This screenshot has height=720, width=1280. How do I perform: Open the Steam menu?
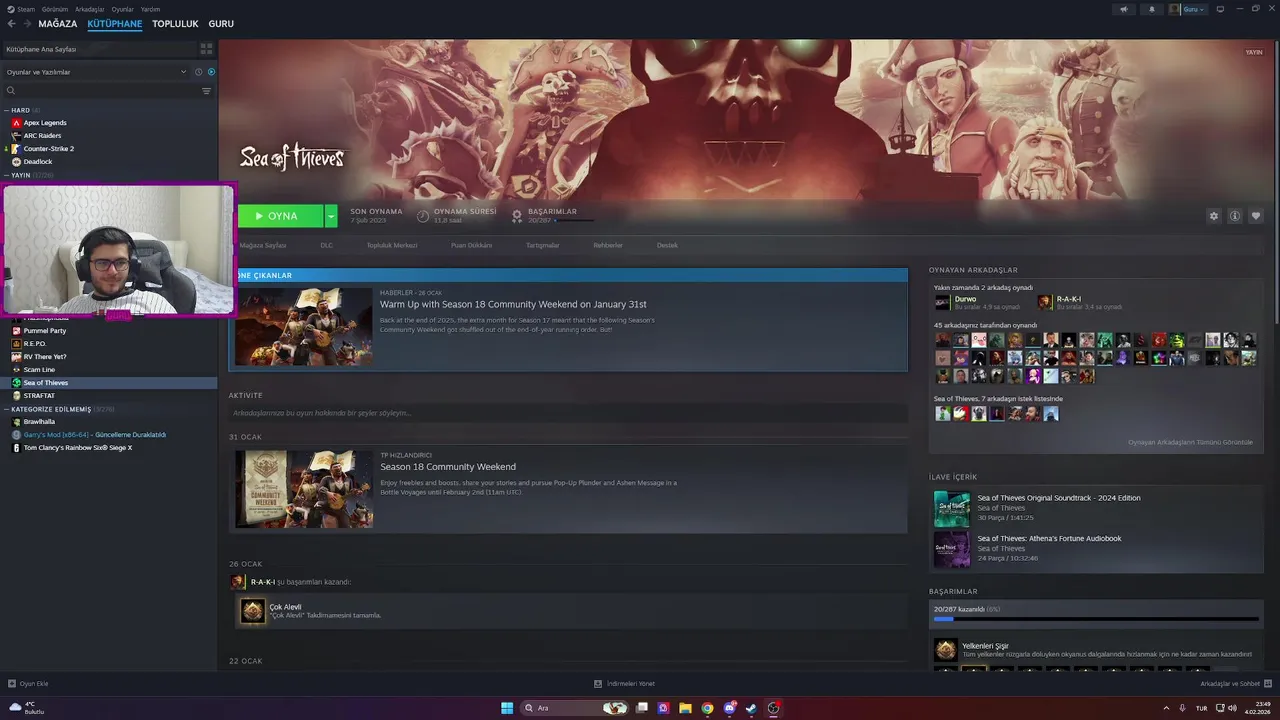tap(20, 9)
